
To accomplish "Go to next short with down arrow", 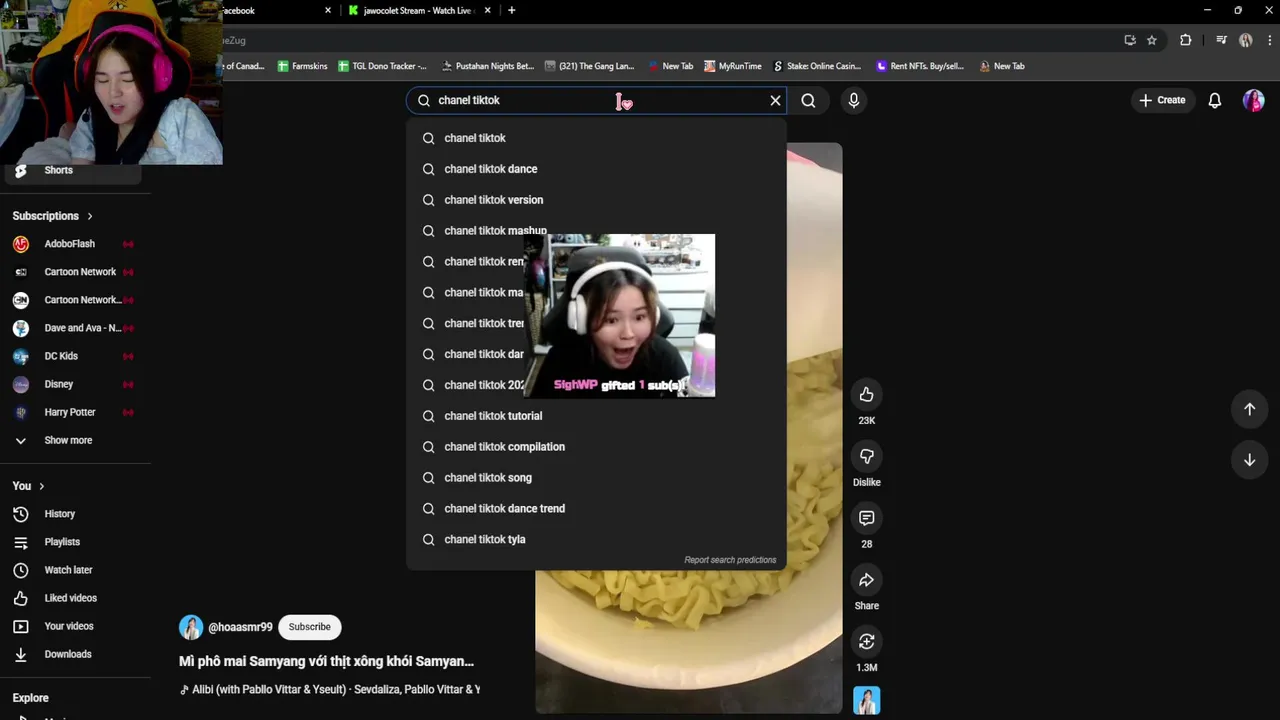I will pos(1249,460).
